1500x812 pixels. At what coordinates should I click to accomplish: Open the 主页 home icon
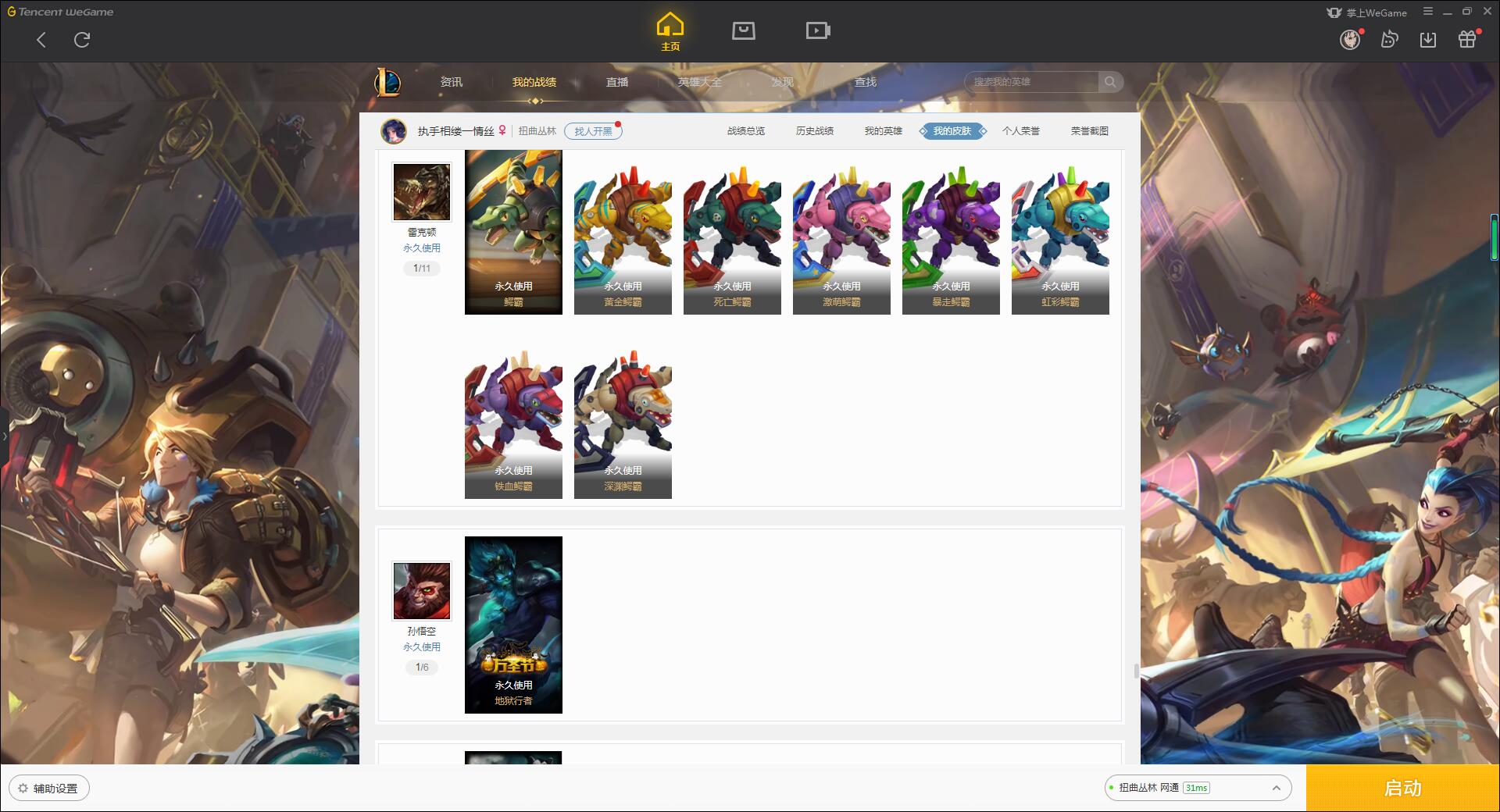point(670,31)
